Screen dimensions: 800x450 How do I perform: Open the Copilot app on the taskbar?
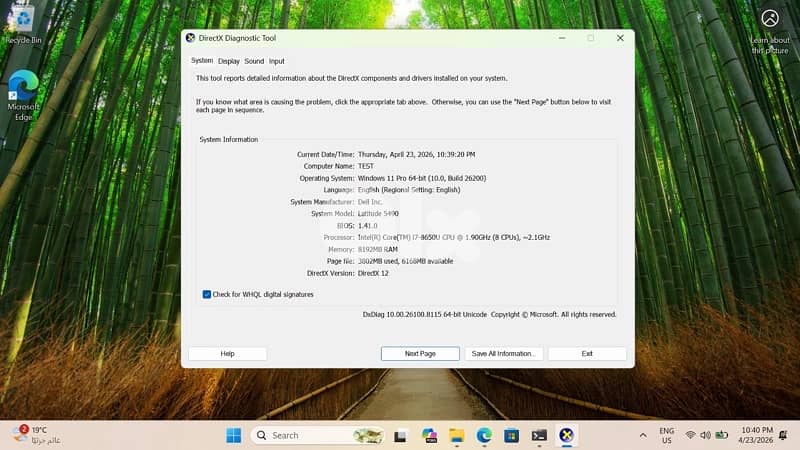click(x=429, y=435)
